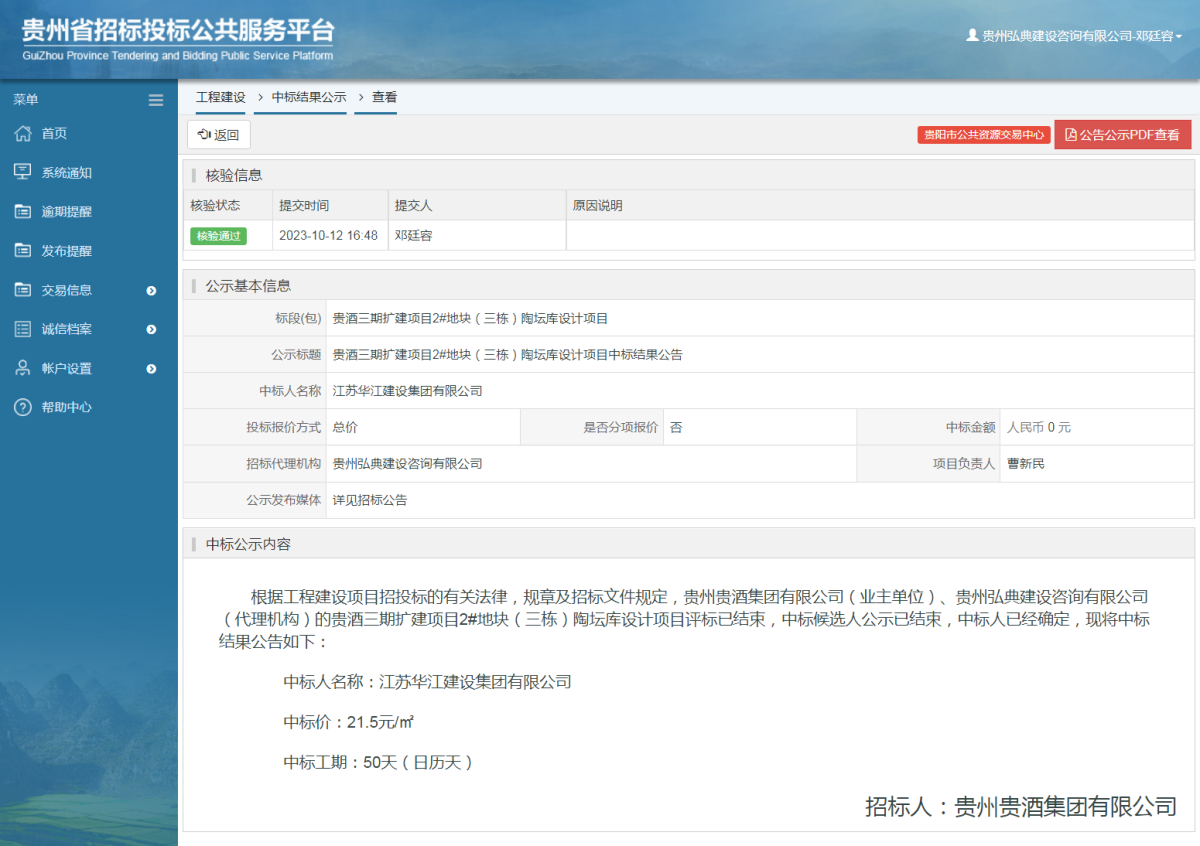
Task: Click the 中标结果公示 breadcrumb
Action: 309,97
